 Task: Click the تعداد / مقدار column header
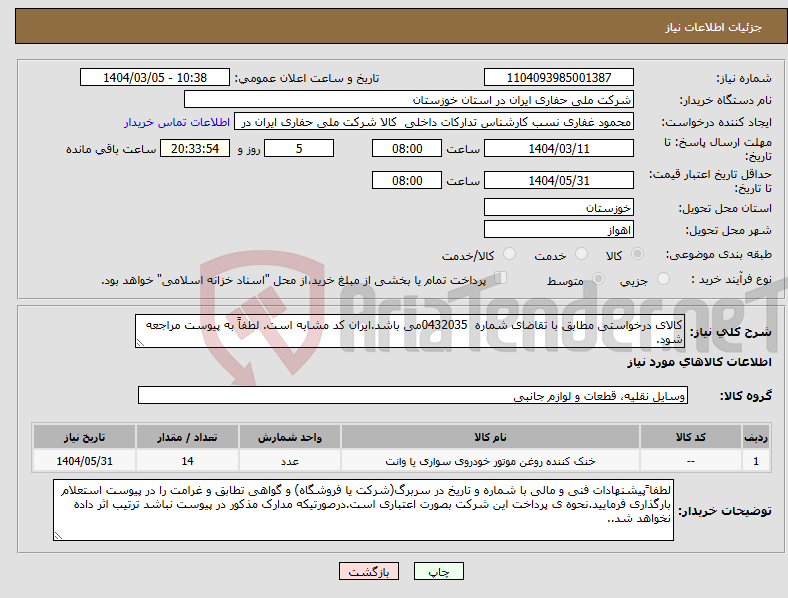tap(187, 437)
